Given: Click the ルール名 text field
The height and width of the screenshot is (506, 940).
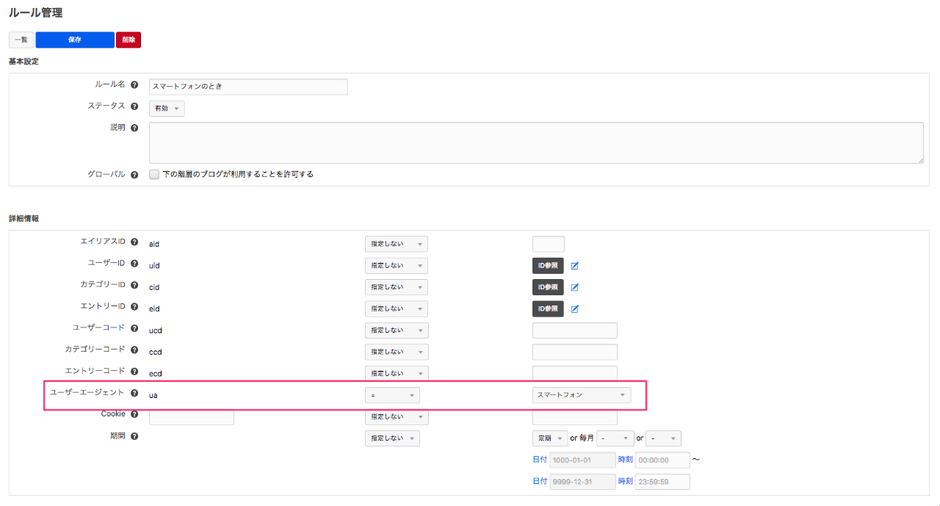Looking at the screenshot, I should pyautogui.click(x=248, y=87).
